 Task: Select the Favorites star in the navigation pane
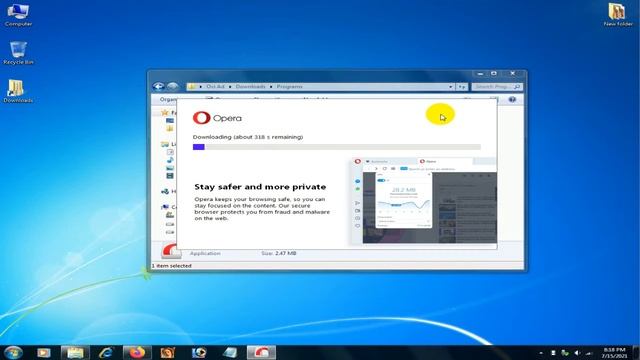(x=165, y=112)
